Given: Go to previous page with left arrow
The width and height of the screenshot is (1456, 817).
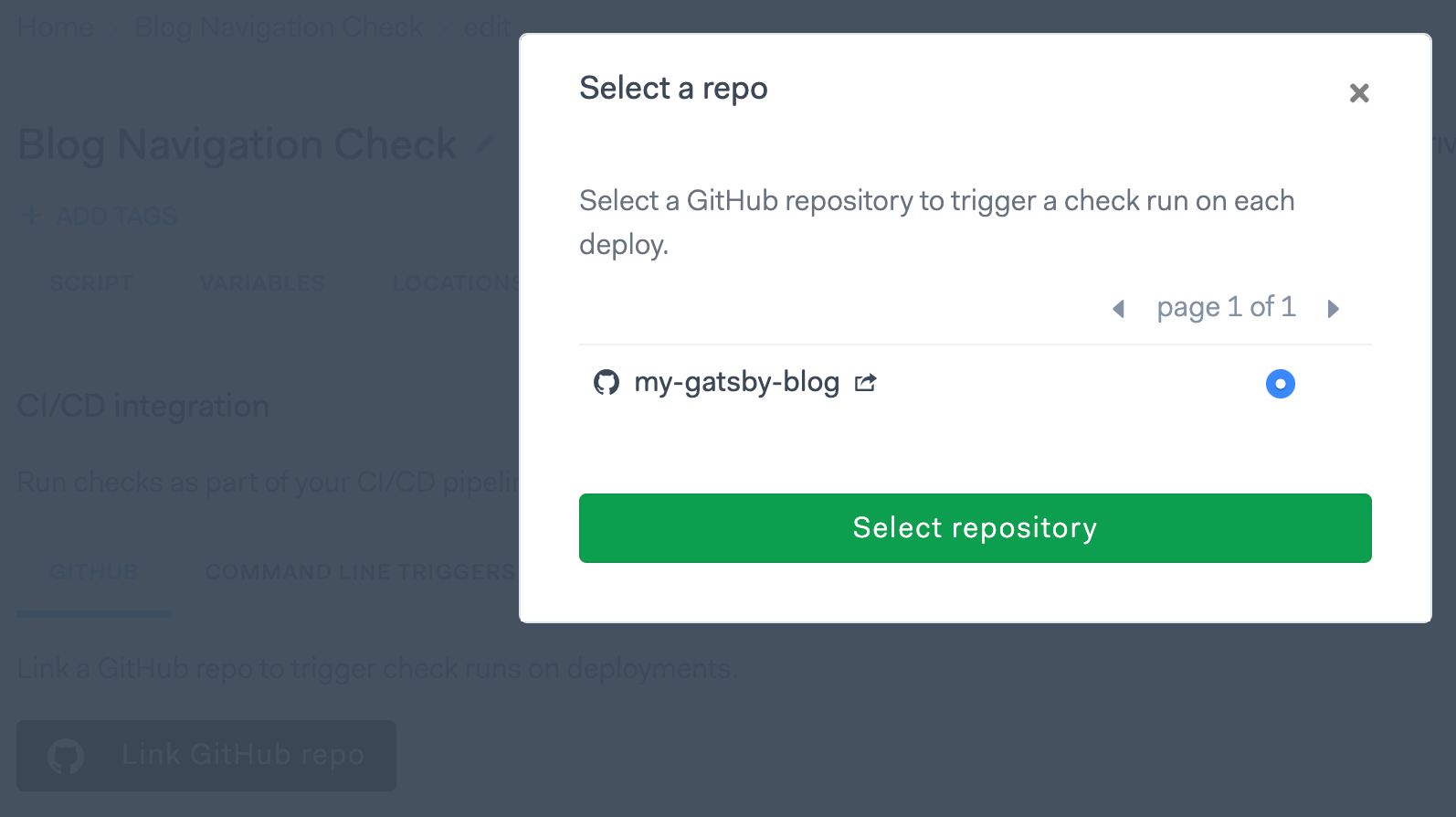Looking at the screenshot, I should click(x=1118, y=309).
